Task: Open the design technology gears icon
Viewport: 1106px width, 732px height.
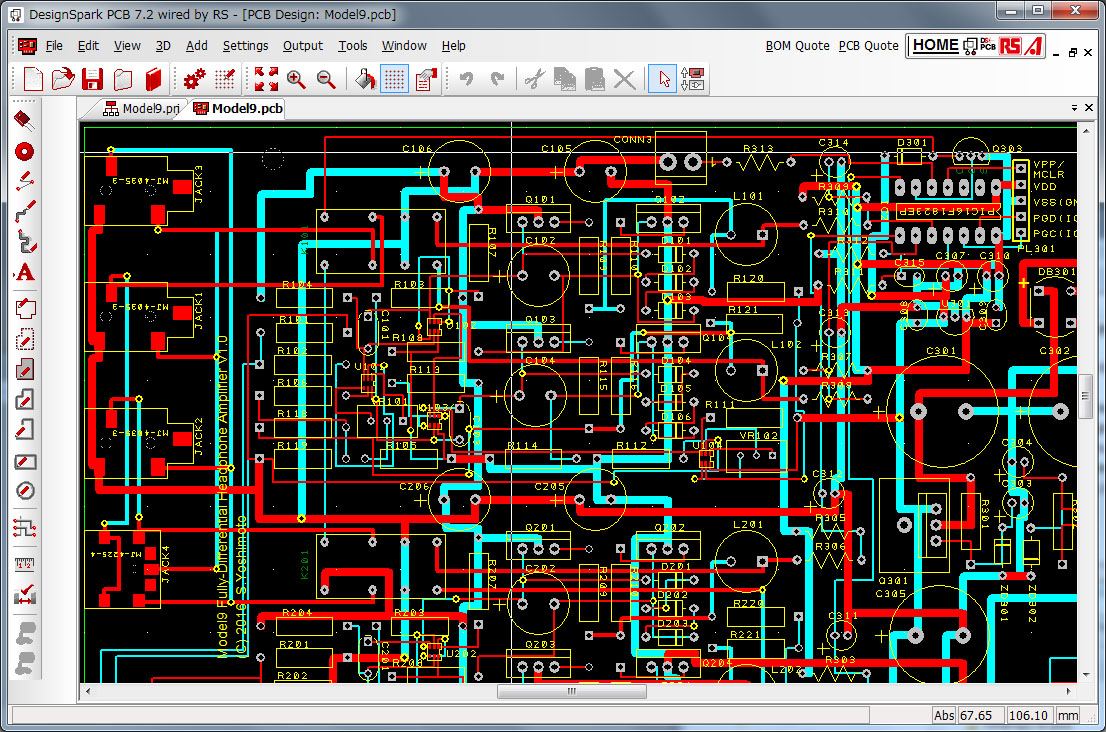Action: pyautogui.click(x=195, y=80)
